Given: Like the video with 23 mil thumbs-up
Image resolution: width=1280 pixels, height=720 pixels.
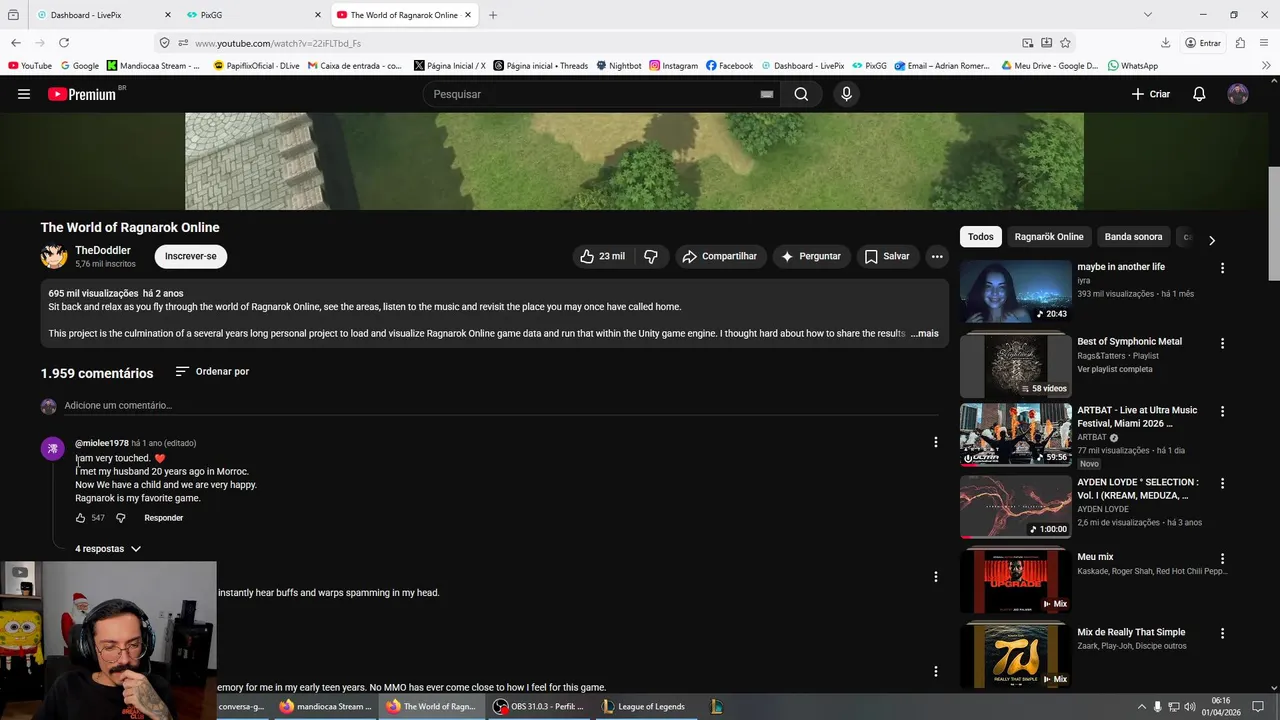Looking at the screenshot, I should tap(602, 256).
